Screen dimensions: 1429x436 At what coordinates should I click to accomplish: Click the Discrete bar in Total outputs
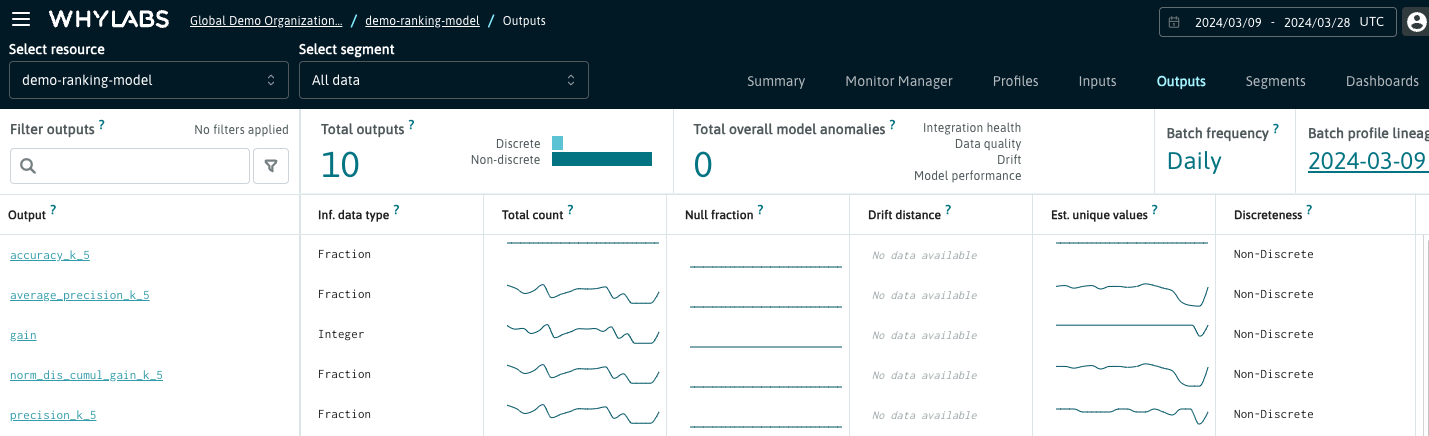[557, 143]
